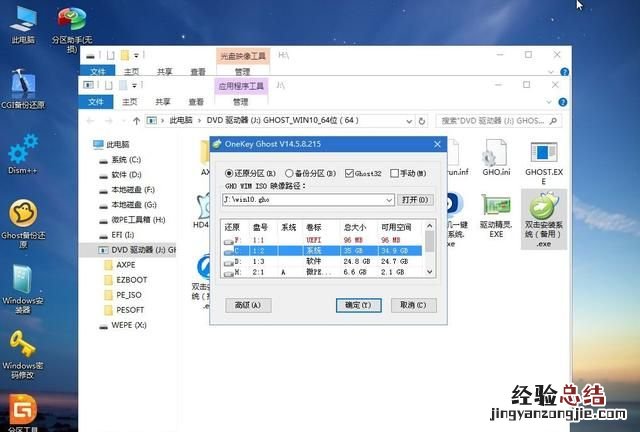Select 还原分区 radio button
The width and height of the screenshot is (640, 432).
pos(229,174)
